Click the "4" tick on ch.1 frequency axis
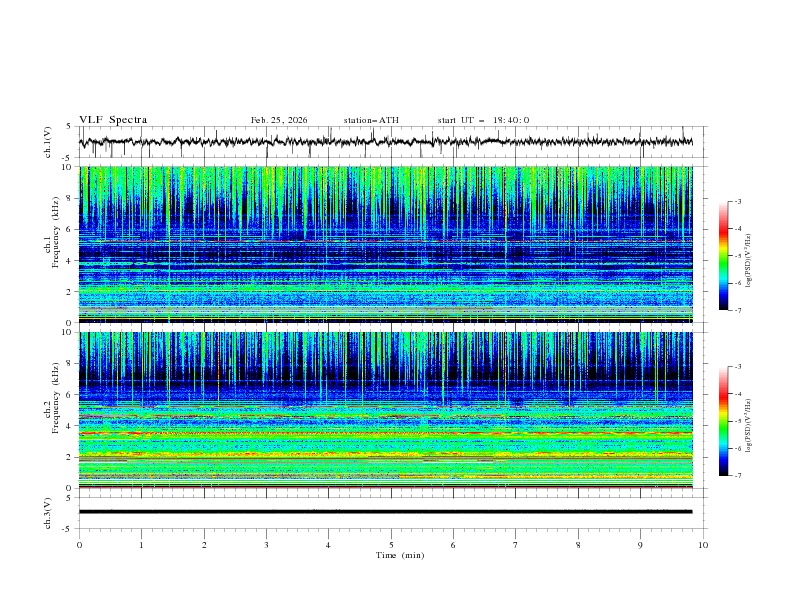Screen dimensions: 792x612 click(x=70, y=261)
